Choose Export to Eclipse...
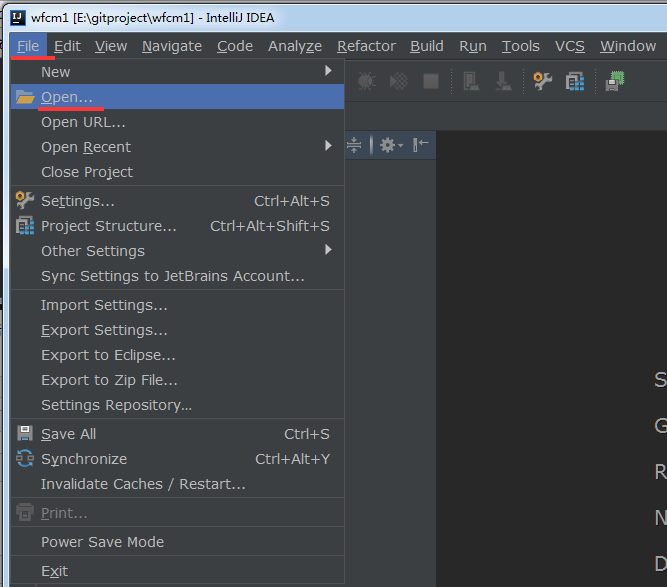Viewport: 667px width, 587px height. pos(177,355)
